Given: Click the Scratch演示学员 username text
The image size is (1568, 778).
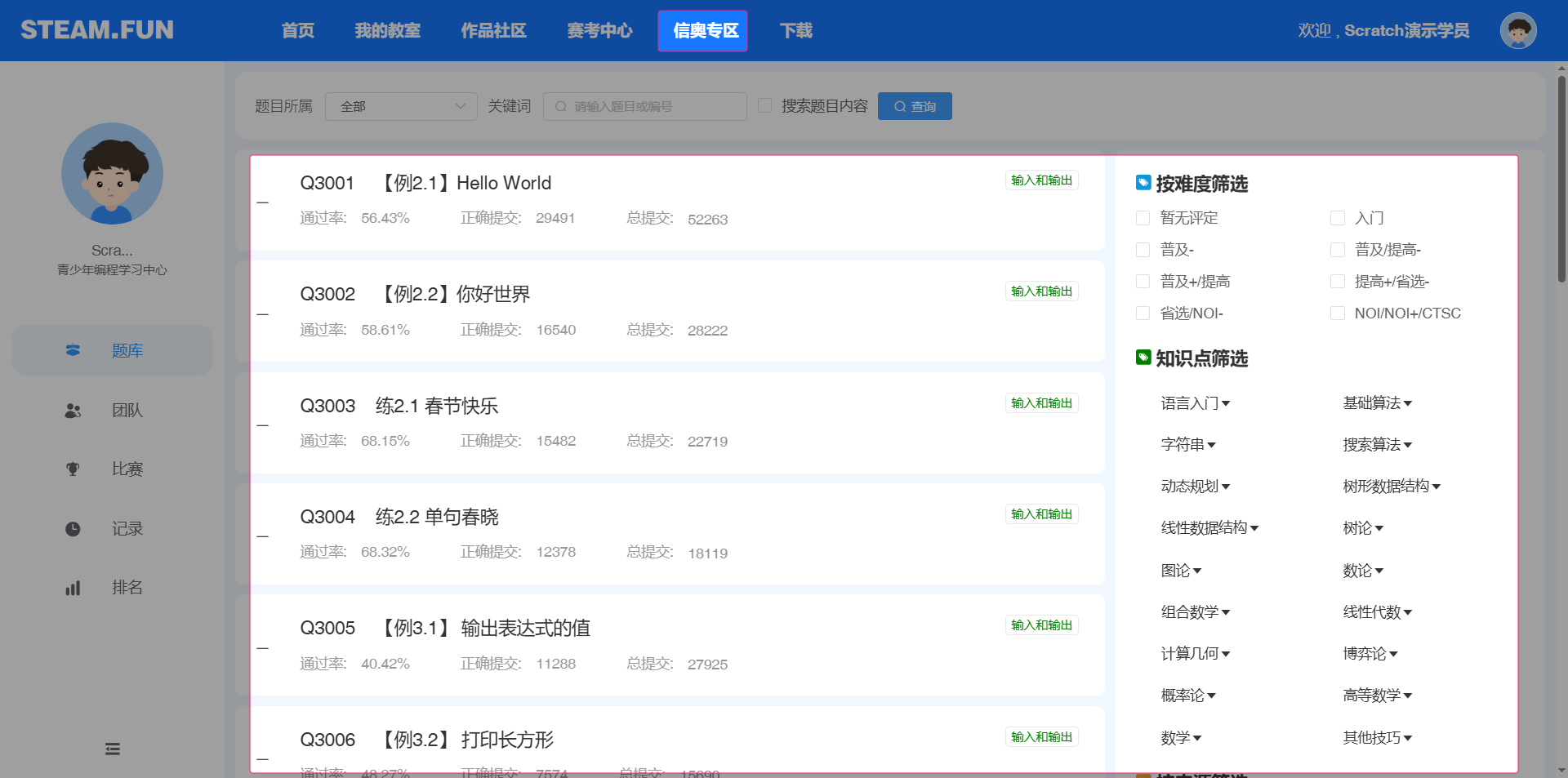Looking at the screenshot, I should [x=1407, y=30].
